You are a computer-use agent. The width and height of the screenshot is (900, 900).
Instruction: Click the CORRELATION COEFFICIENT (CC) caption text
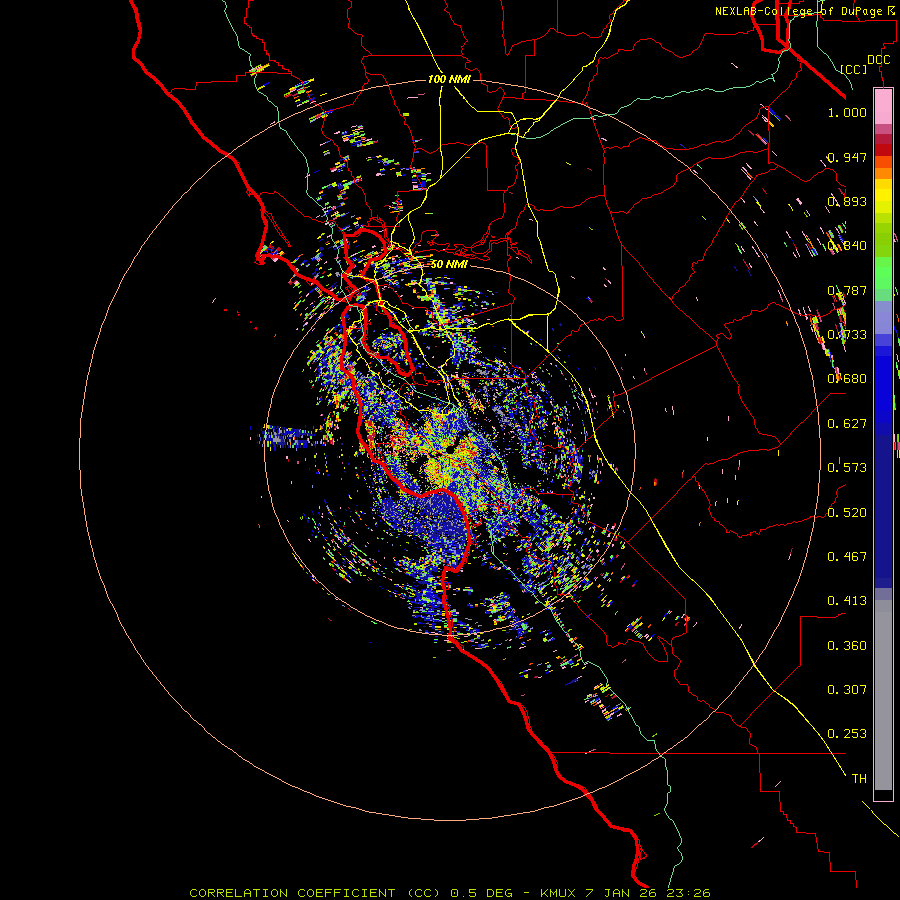315,893
